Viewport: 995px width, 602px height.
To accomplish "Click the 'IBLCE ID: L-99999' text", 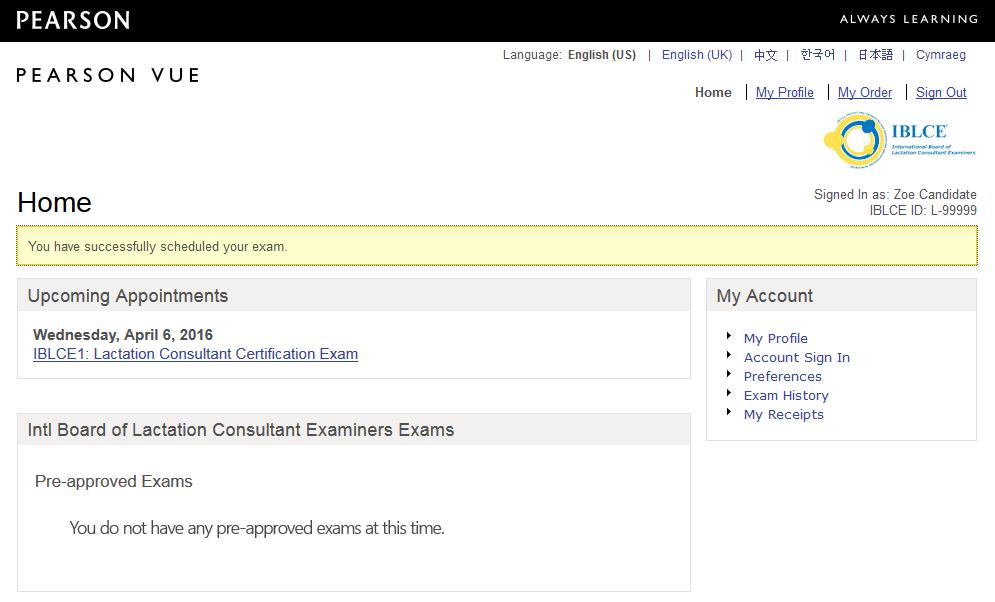I will coord(923,211).
